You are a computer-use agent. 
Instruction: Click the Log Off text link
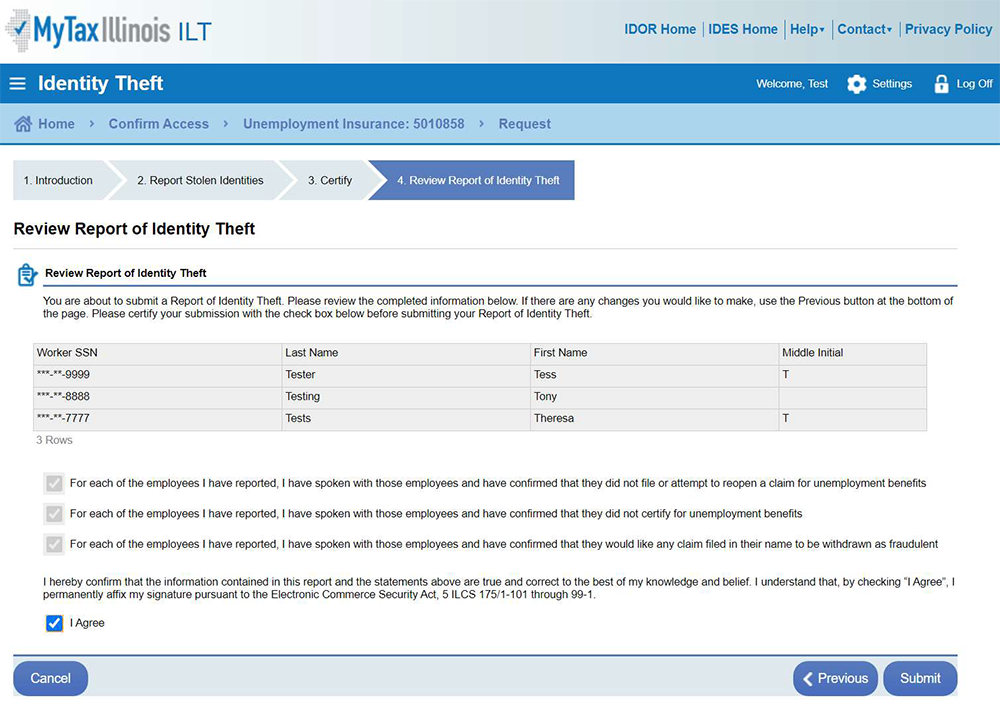click(974, 84)
